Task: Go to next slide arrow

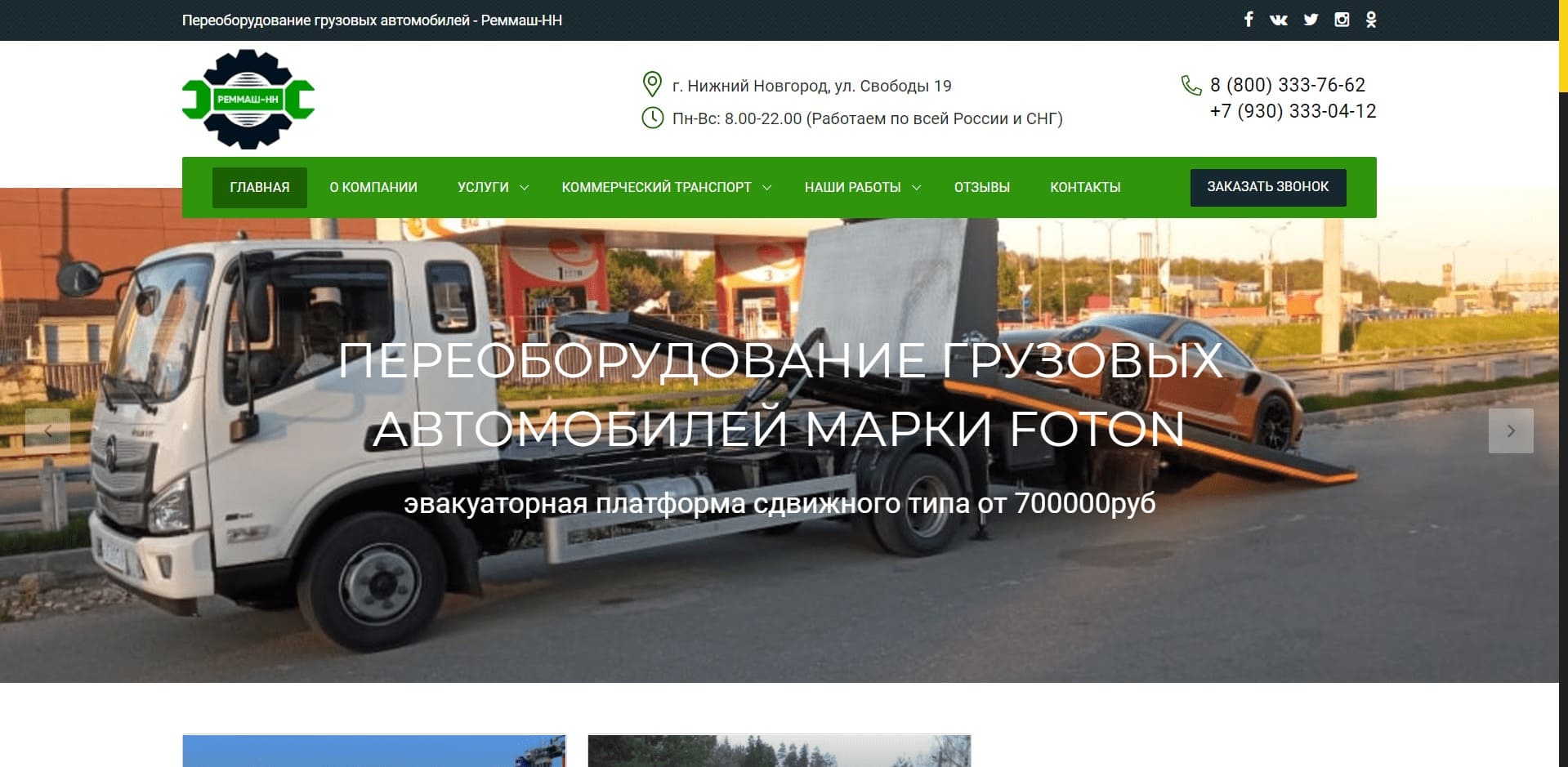Action: point(1511,430)
